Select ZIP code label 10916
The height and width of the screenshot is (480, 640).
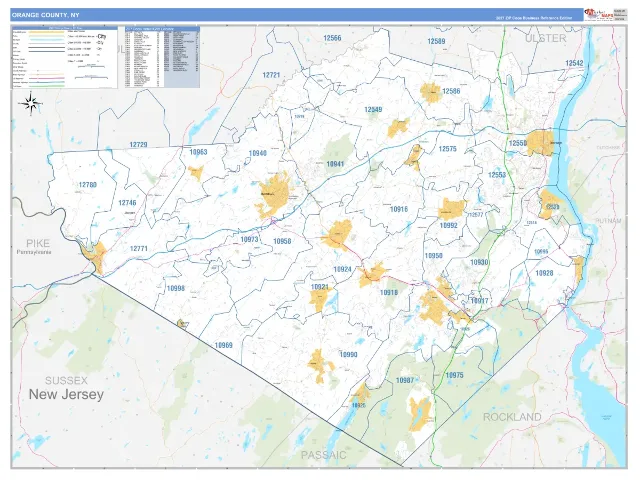click(x=399, y=209)
